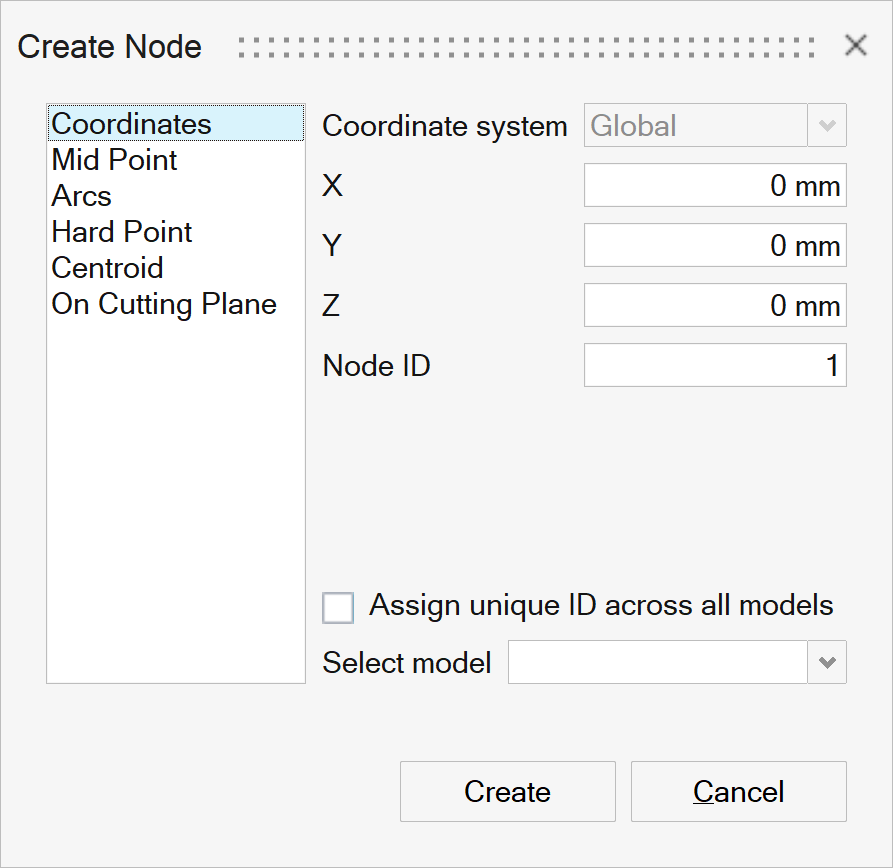The height and width of the screenshot is (868, 893).
Task: Select Arcs from the list
Action: point(81,196)
